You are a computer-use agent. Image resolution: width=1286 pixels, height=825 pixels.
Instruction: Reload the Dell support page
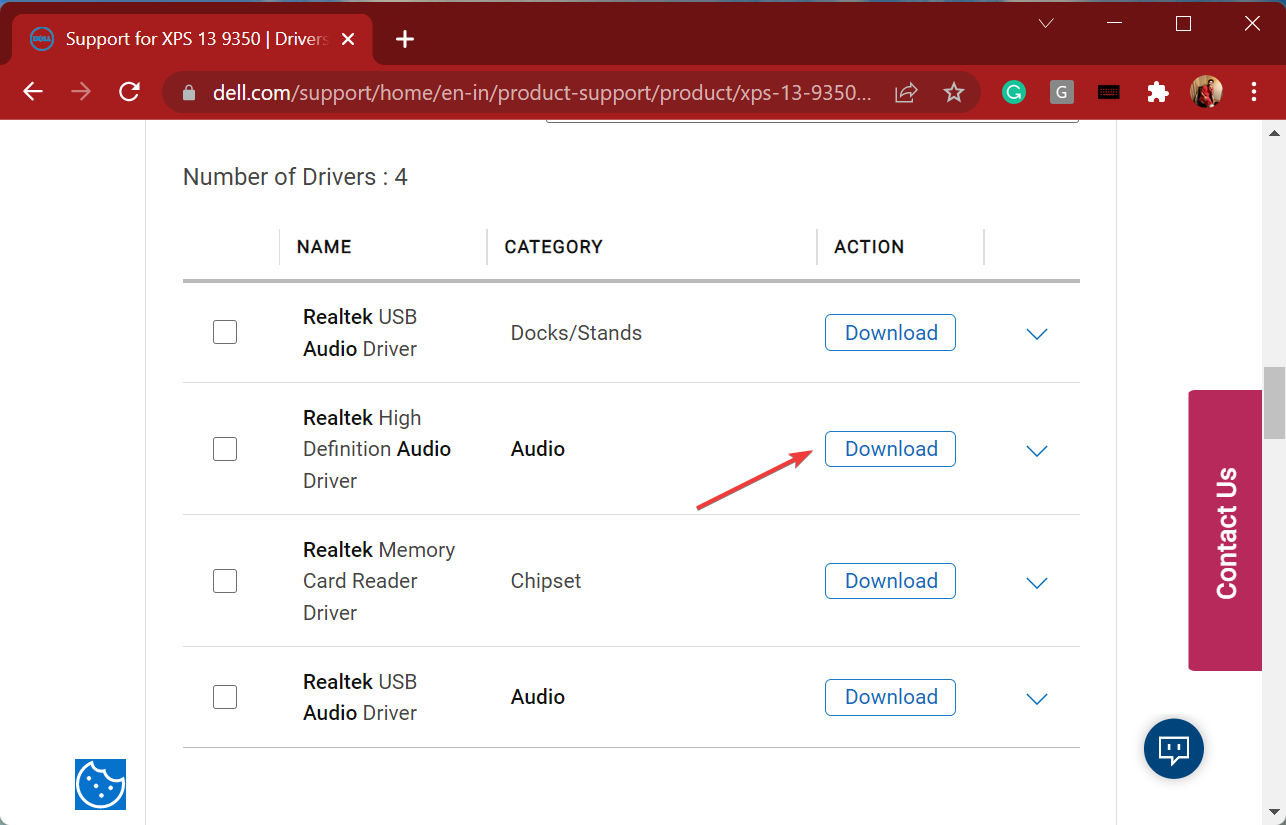(x=129, y=92)
